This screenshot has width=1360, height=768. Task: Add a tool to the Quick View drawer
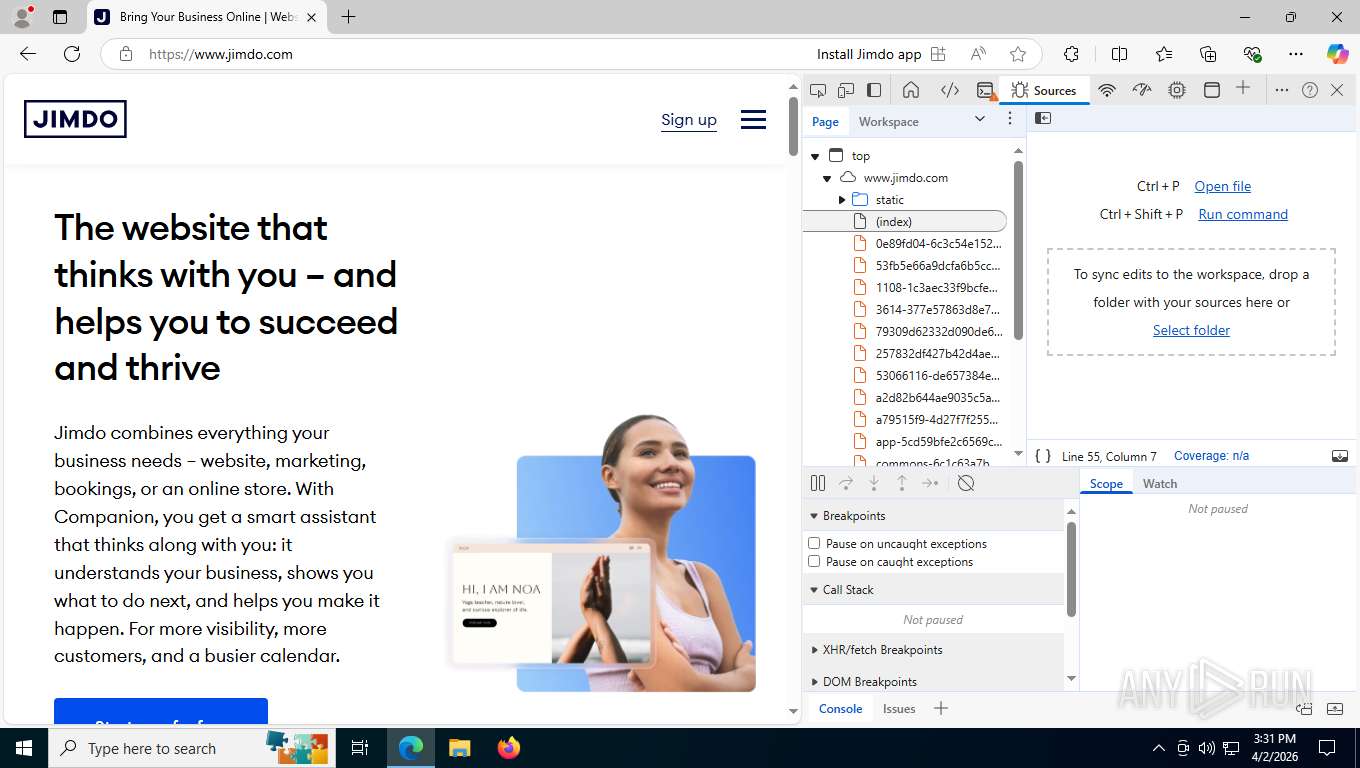[941, 708]
